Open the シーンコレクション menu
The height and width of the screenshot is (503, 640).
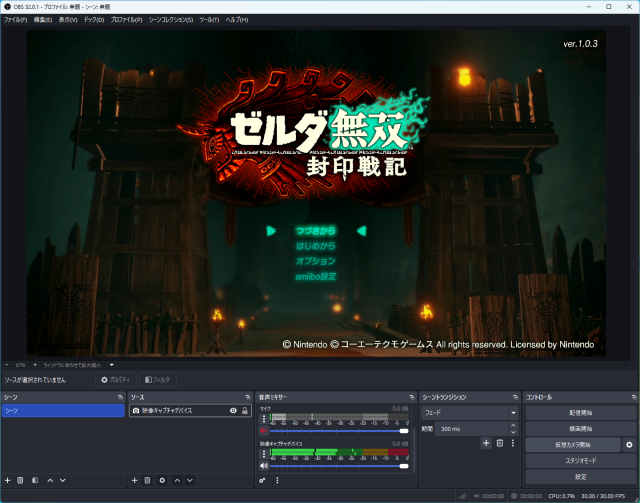click(171, 20)
